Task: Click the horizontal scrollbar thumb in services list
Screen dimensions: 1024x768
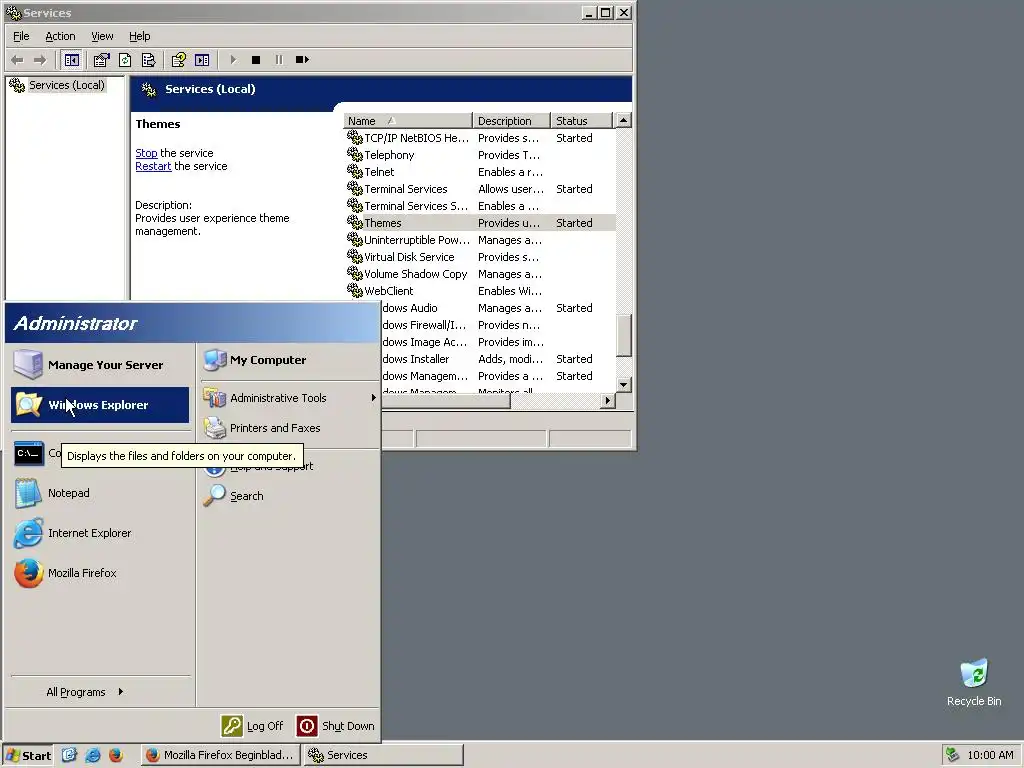Action: pos(445,400)
